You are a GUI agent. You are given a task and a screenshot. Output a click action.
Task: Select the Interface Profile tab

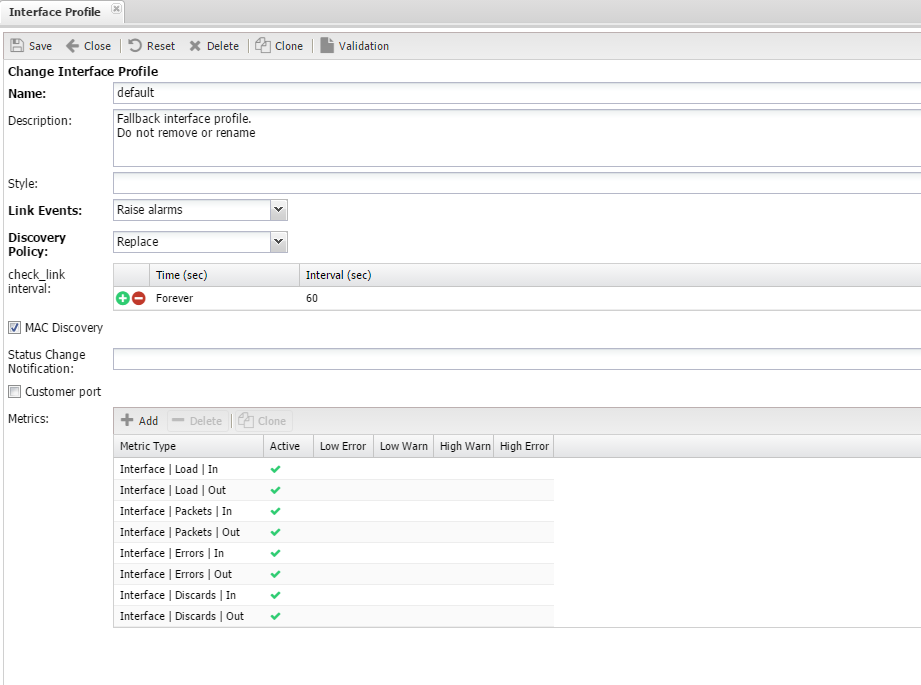pyautogui.click(x=55, y=11)
